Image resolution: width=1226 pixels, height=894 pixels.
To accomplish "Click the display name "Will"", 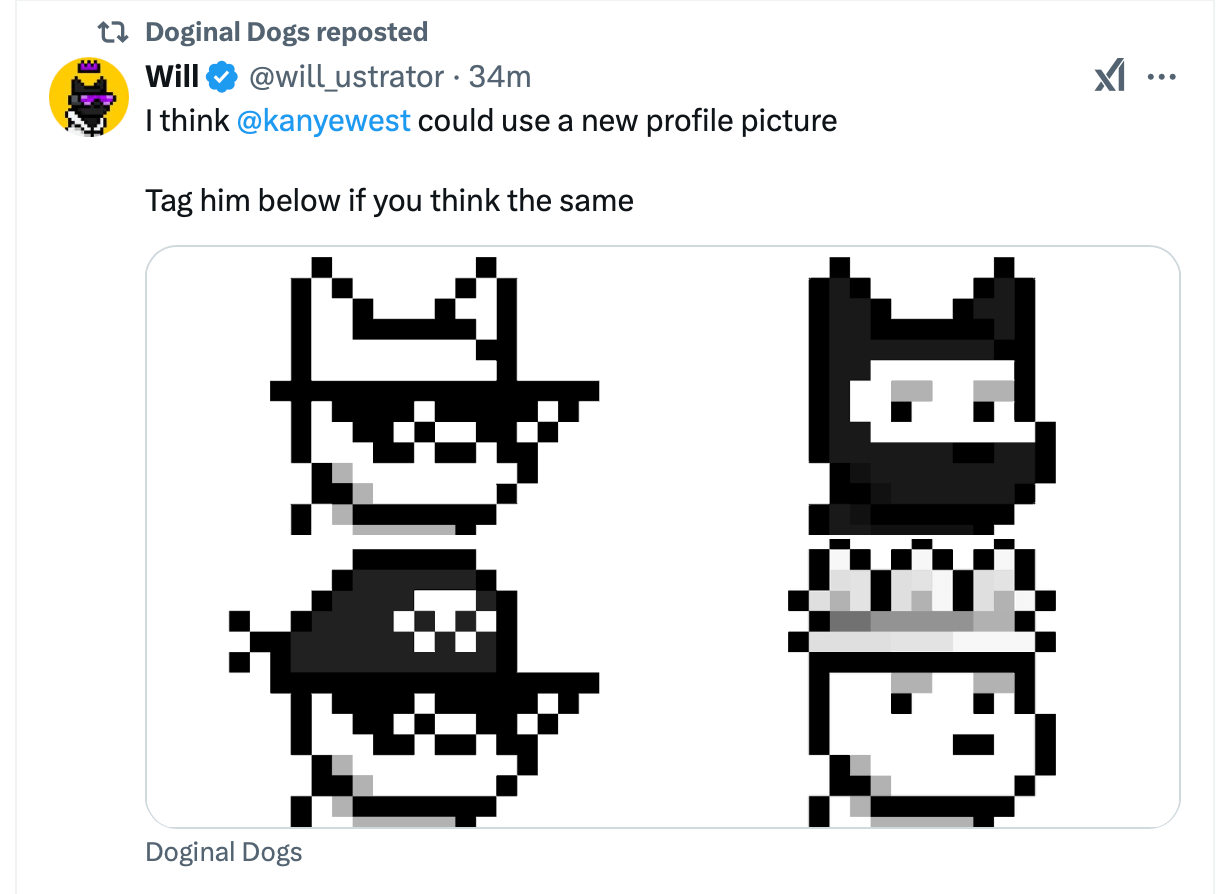I will (172, 76).
